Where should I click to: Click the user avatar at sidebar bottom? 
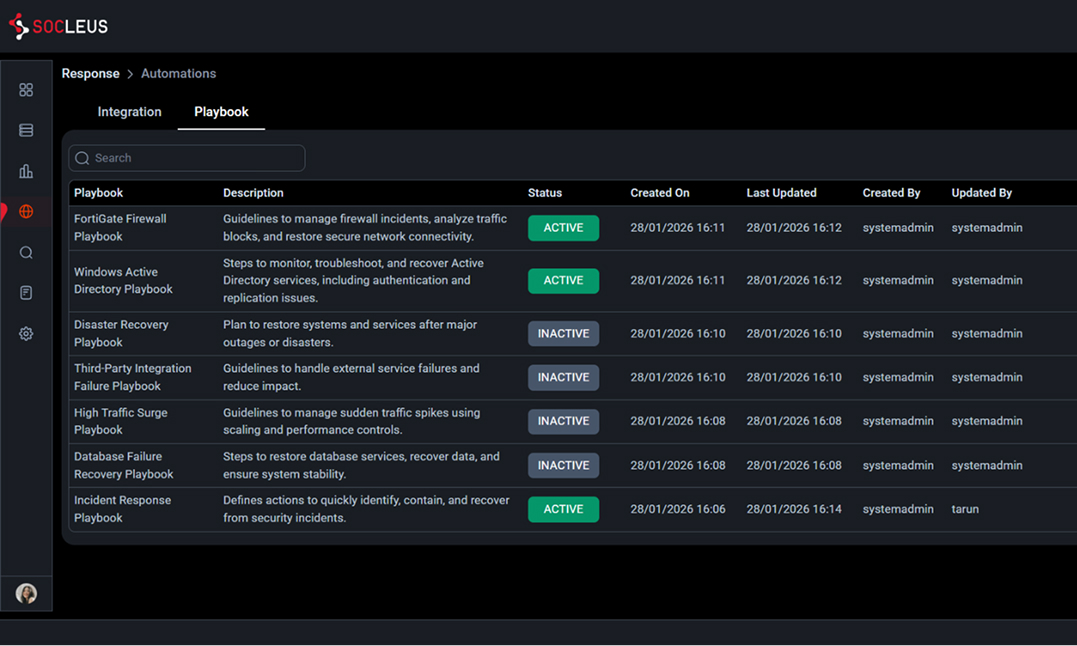click(x=26, y=593)
